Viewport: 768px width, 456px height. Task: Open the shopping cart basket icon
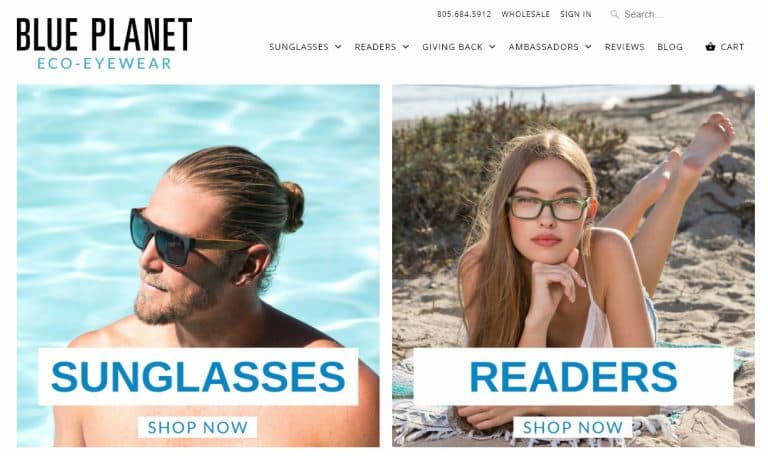coord(710,47)
